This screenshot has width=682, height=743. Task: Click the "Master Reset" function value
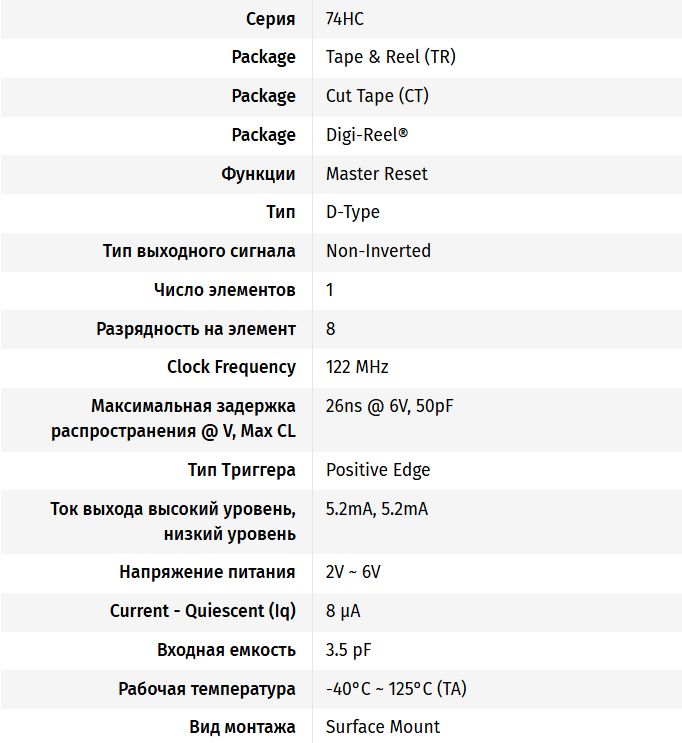pyautogui.click(x=376, y=174)
